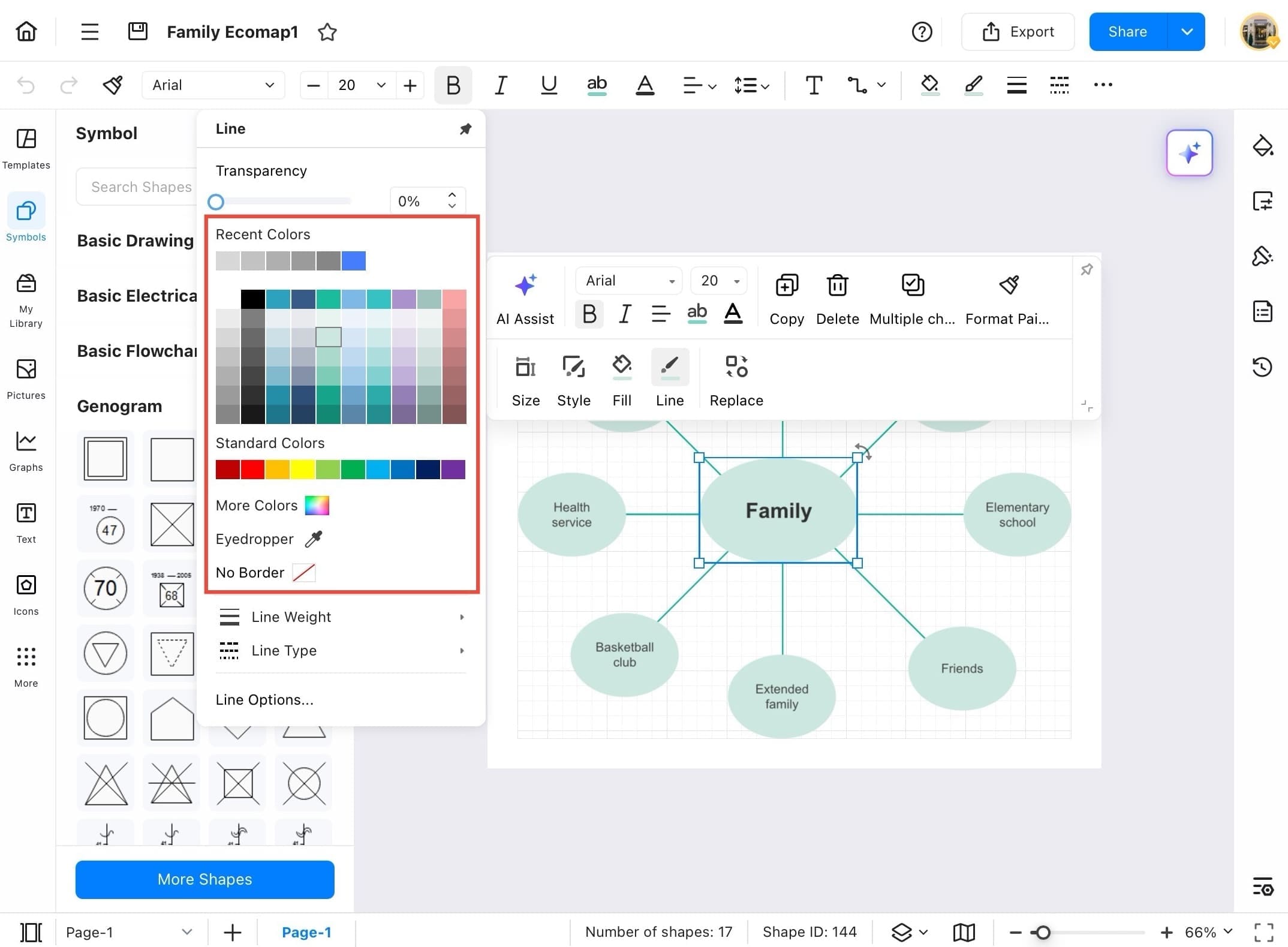Click the AI Assist sparkle icon

525,285
